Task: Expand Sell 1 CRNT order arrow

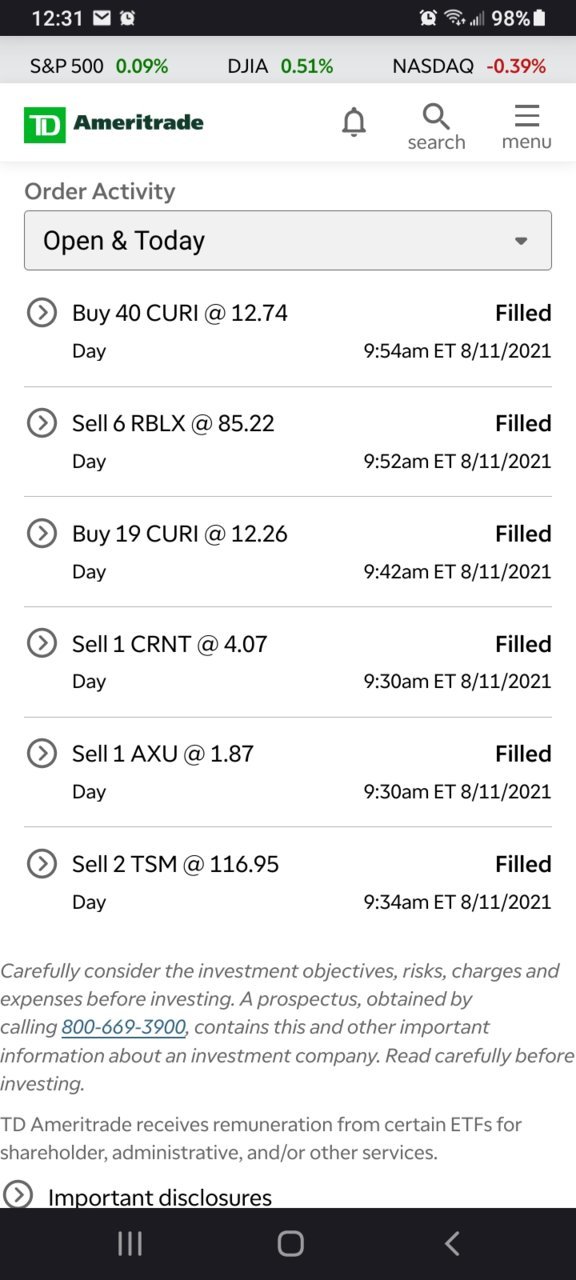Action: pyautogui.click(x=41, y=643)
